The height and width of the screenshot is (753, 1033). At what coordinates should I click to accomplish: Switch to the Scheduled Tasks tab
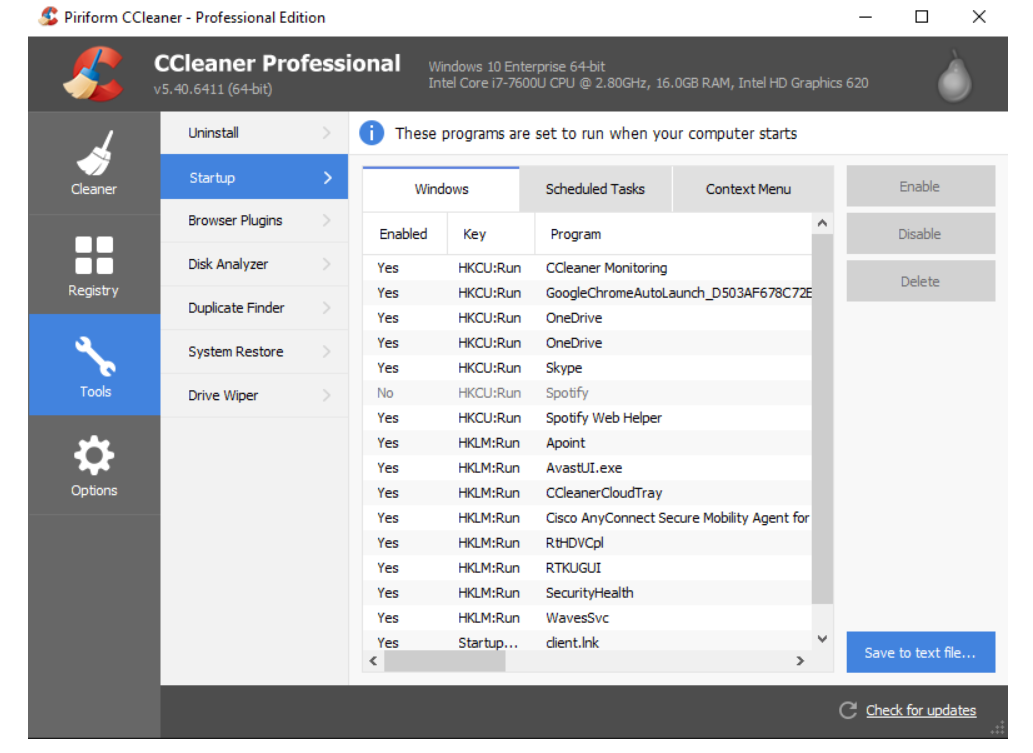pyautogui.click(x=596, y=189)
